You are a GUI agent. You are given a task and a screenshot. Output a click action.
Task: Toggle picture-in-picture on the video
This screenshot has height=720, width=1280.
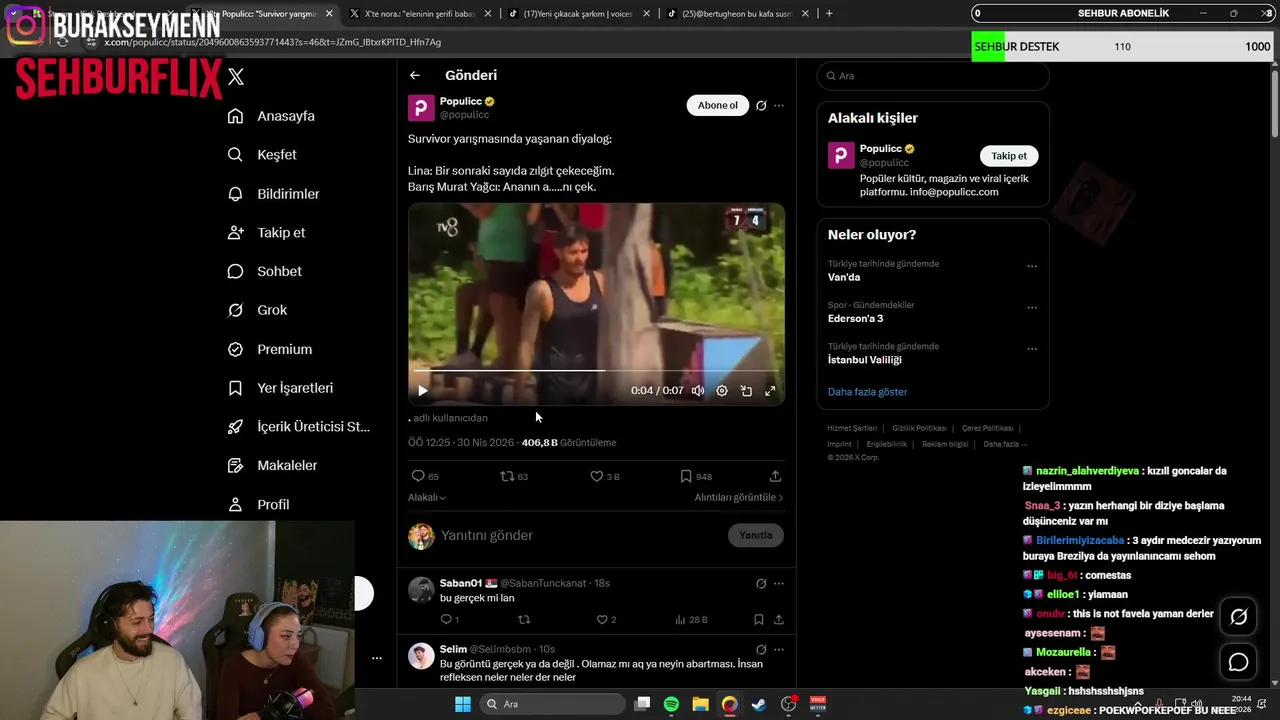(x=746, y=391)
